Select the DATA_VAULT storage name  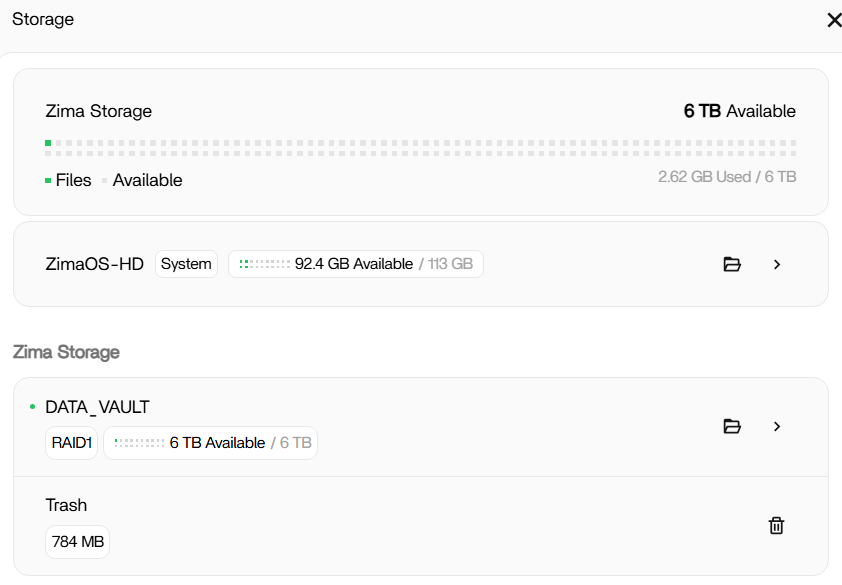coord(97,407)
